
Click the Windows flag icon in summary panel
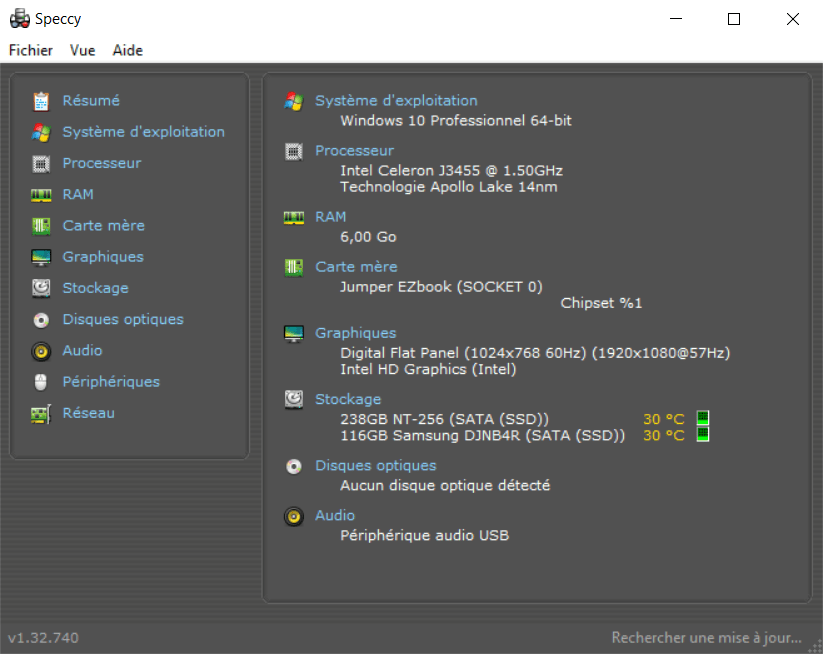(293, 101)
